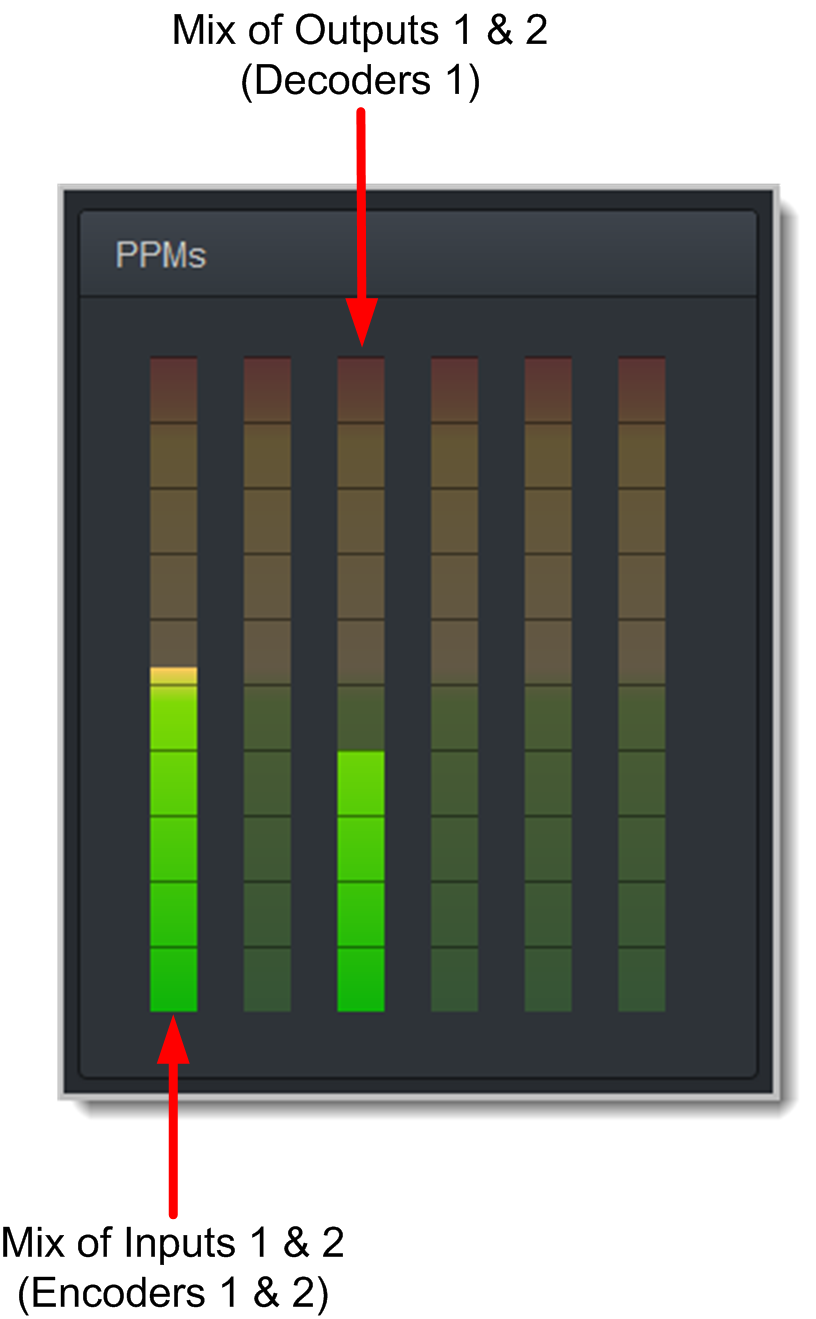Click the "Mix of Inputs 1 & 2" label
The height and width of the screenshot is (1319, 816).
[173, 1243]
